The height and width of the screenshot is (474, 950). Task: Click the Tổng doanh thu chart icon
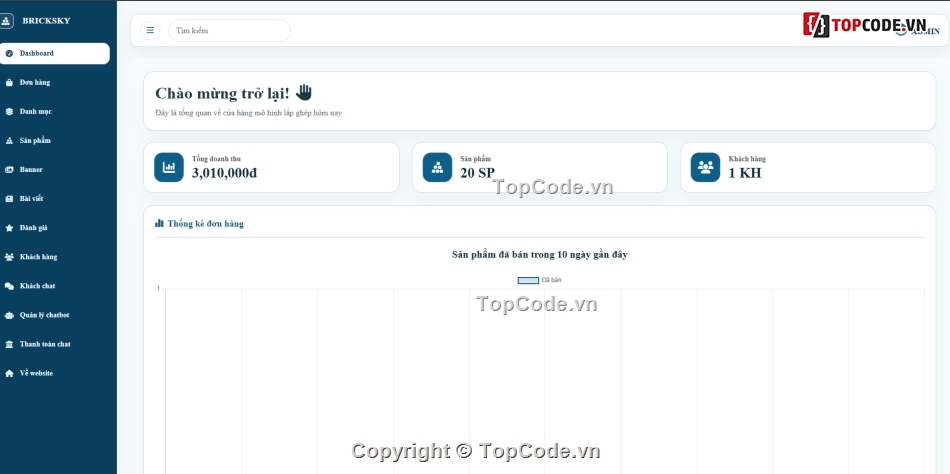coord(169,167)
